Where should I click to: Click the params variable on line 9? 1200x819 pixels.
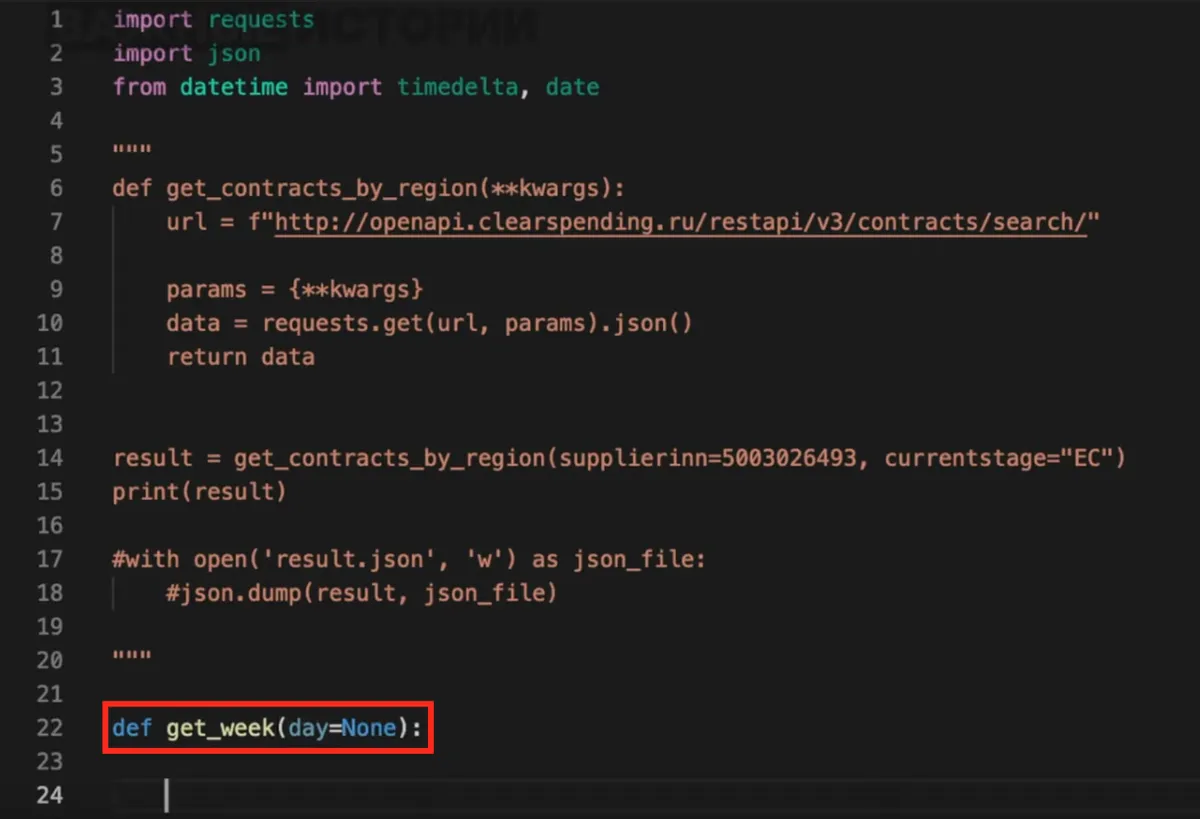tap(206, 289)
